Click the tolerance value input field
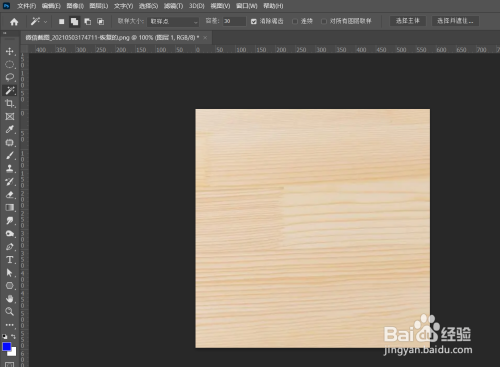500x367 pixels. tap(234, 21)
